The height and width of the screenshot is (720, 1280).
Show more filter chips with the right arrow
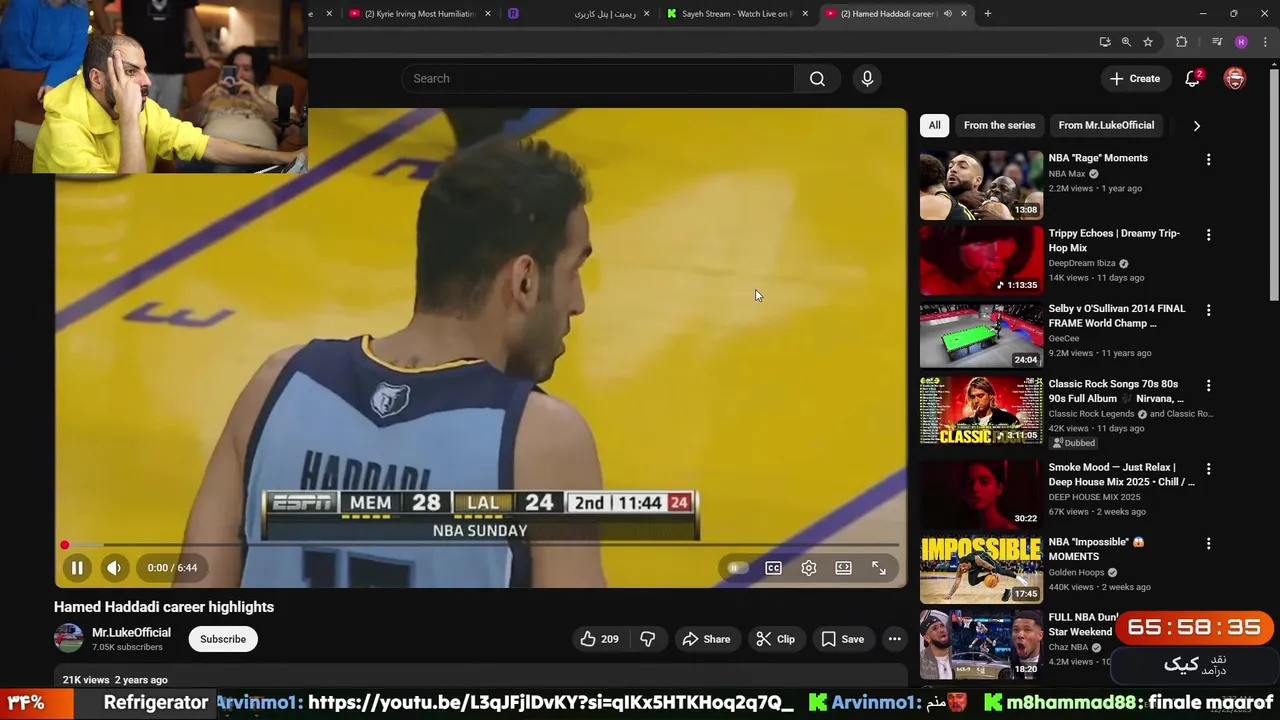pyautogui.click(x=1196, y=126)
